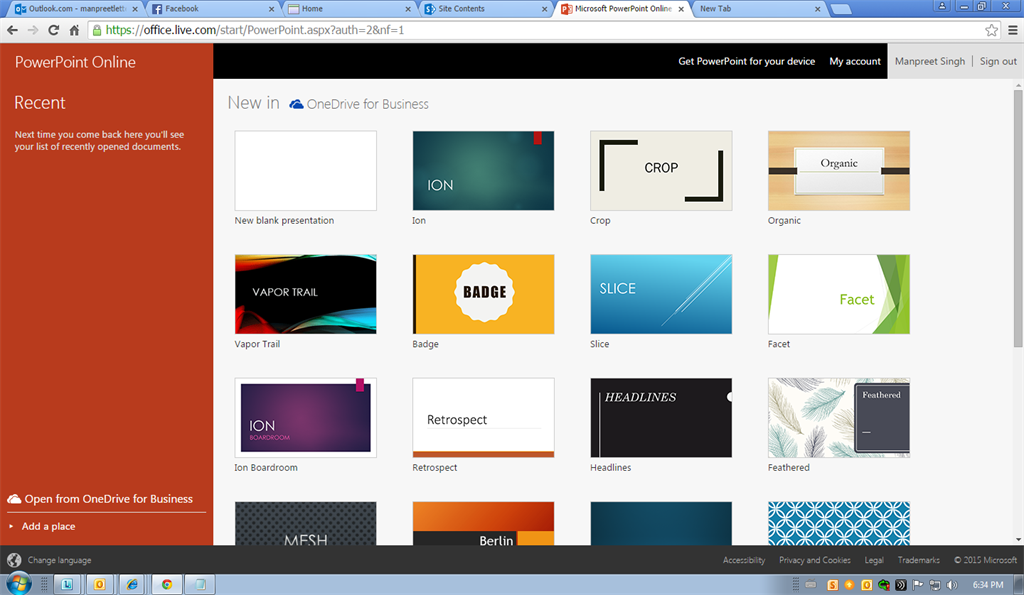Switch to the New Tab tab
Screen dimensions: 1024x595
[759, 9]
